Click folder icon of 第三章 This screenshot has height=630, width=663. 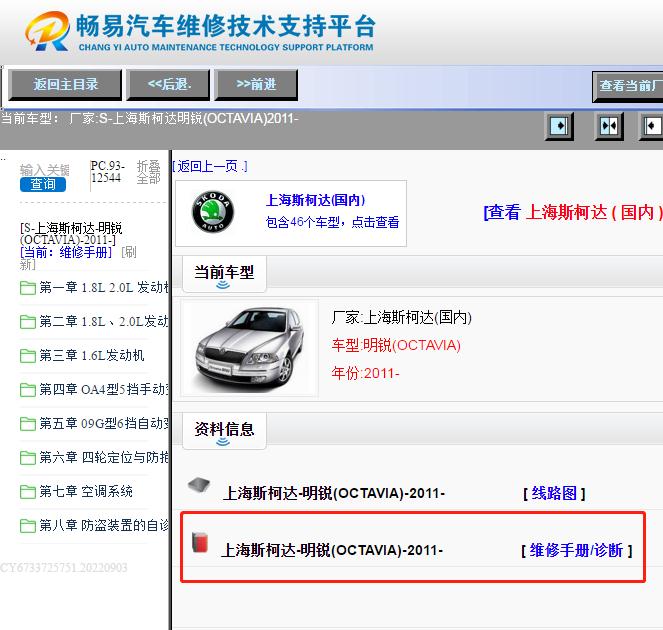(x=27, y=356)
